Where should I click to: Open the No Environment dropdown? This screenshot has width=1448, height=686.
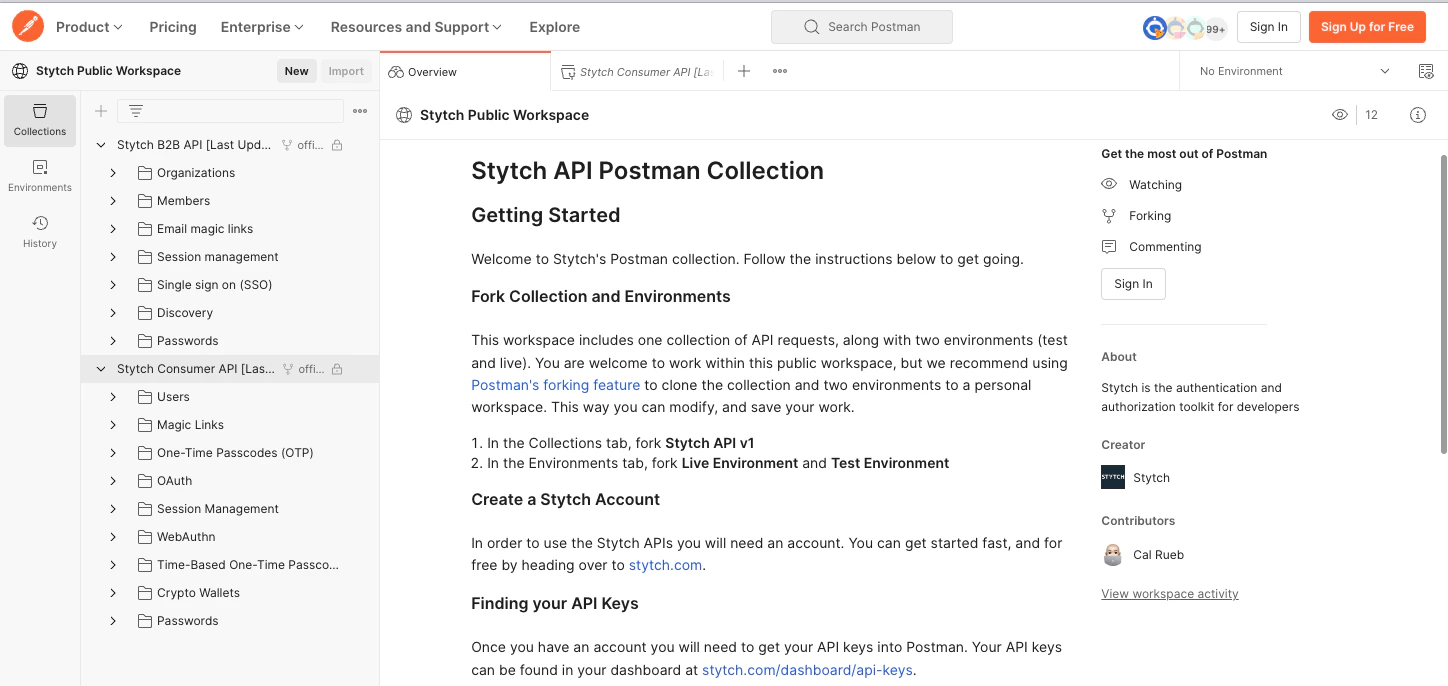pyautogui.click(x=1294, y=71)
